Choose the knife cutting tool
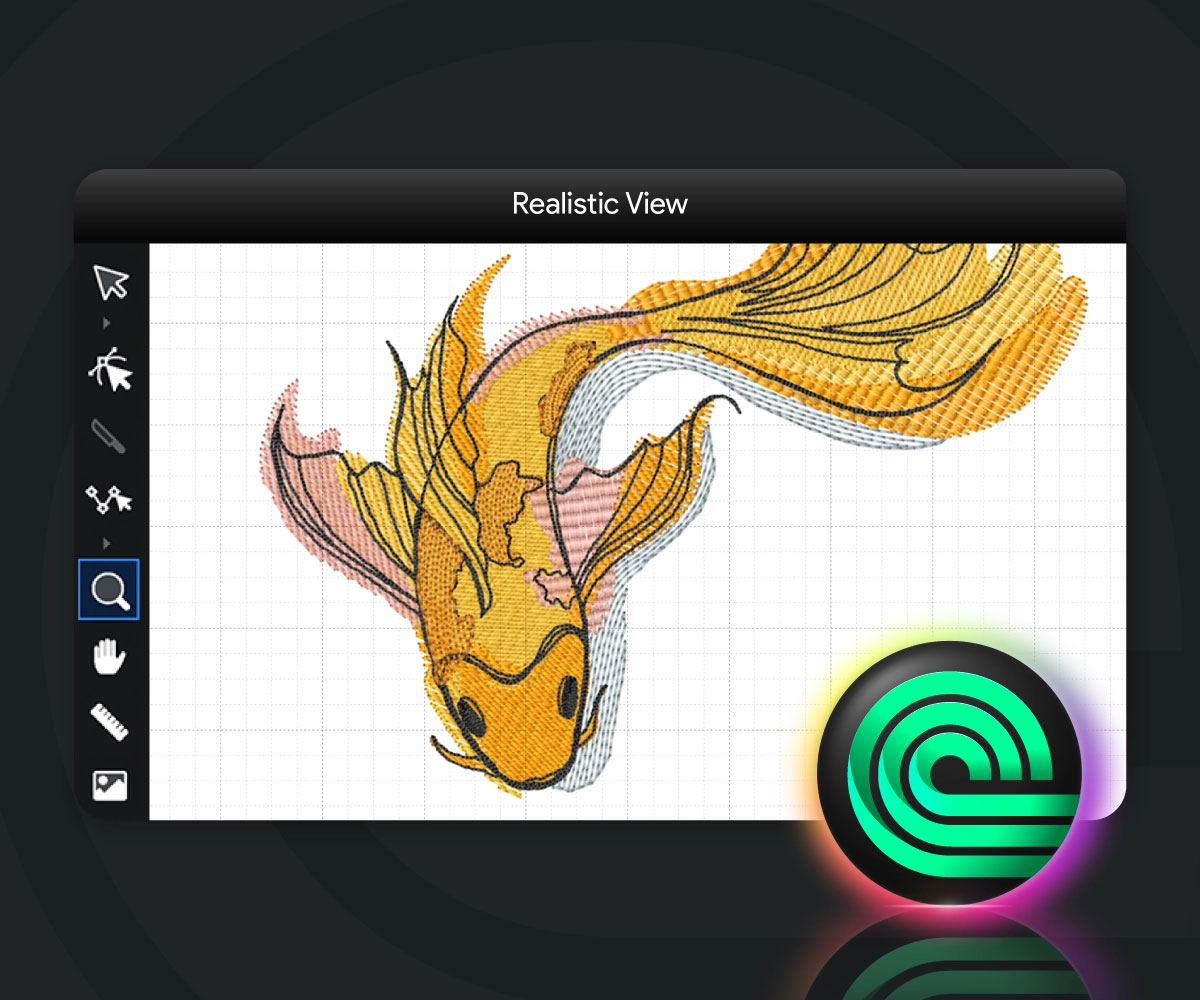Image resolution: width=1200 pixels, height=1000 pixels. pos(109,436)
